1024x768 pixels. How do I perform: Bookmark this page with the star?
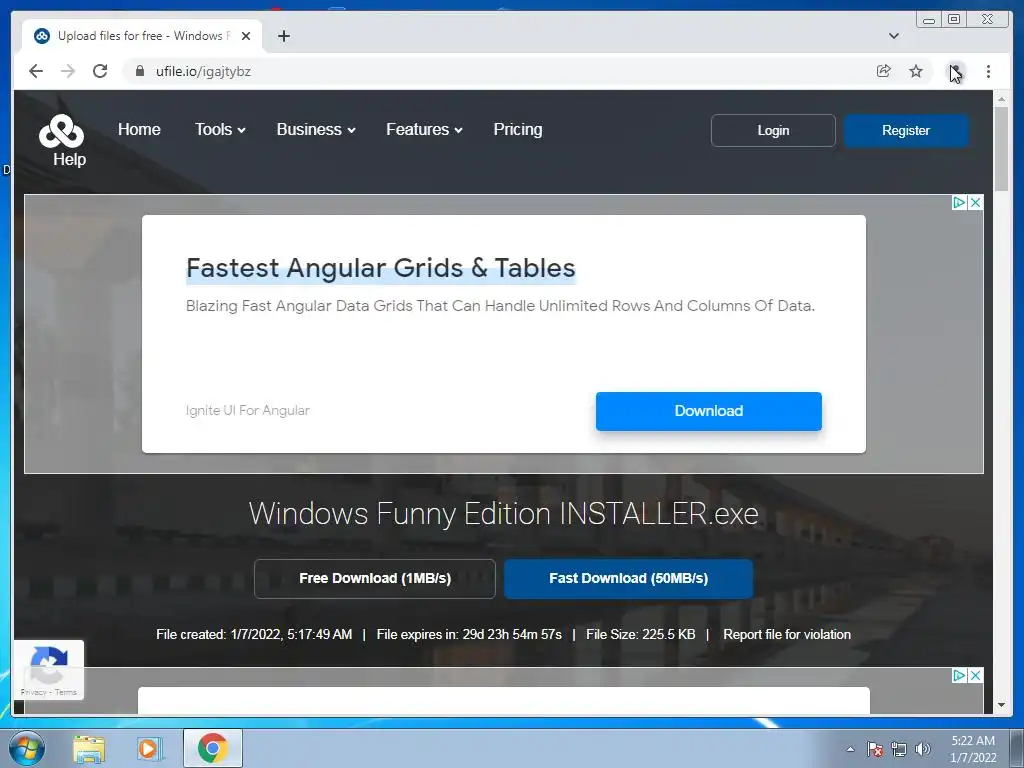[x=916, y=71]
